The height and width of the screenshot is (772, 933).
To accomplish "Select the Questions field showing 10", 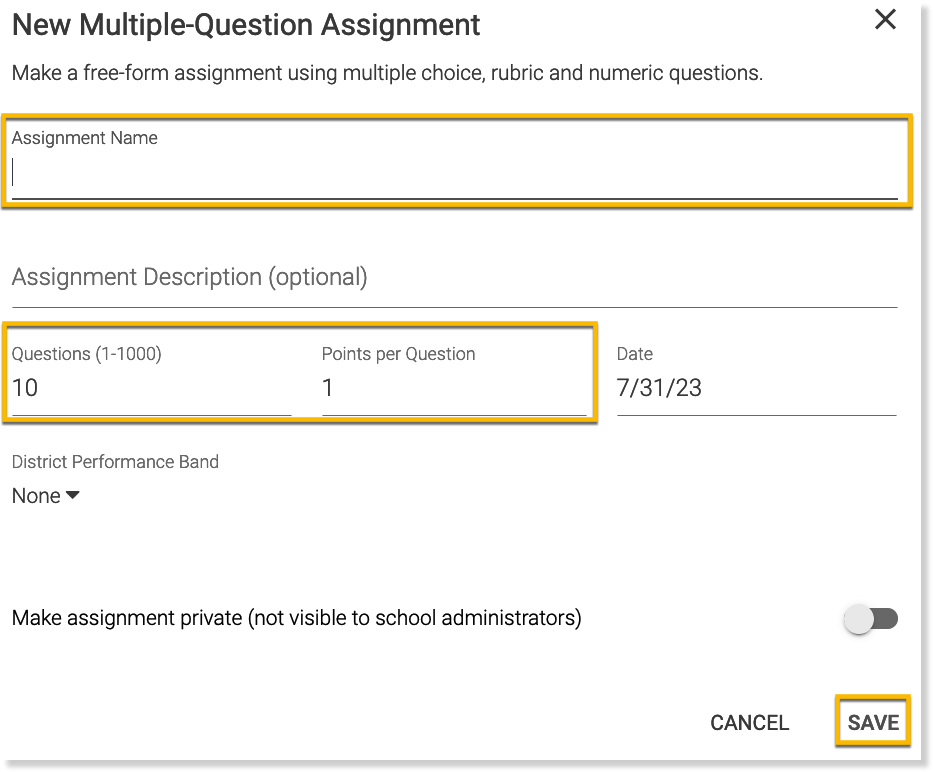I will (150, 389).
